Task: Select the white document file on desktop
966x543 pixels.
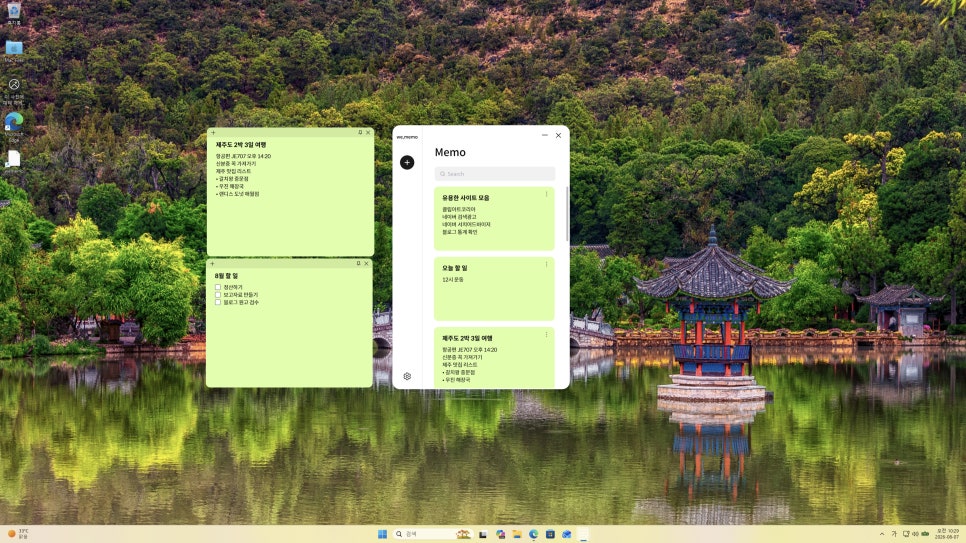Action: click(14, 160)
